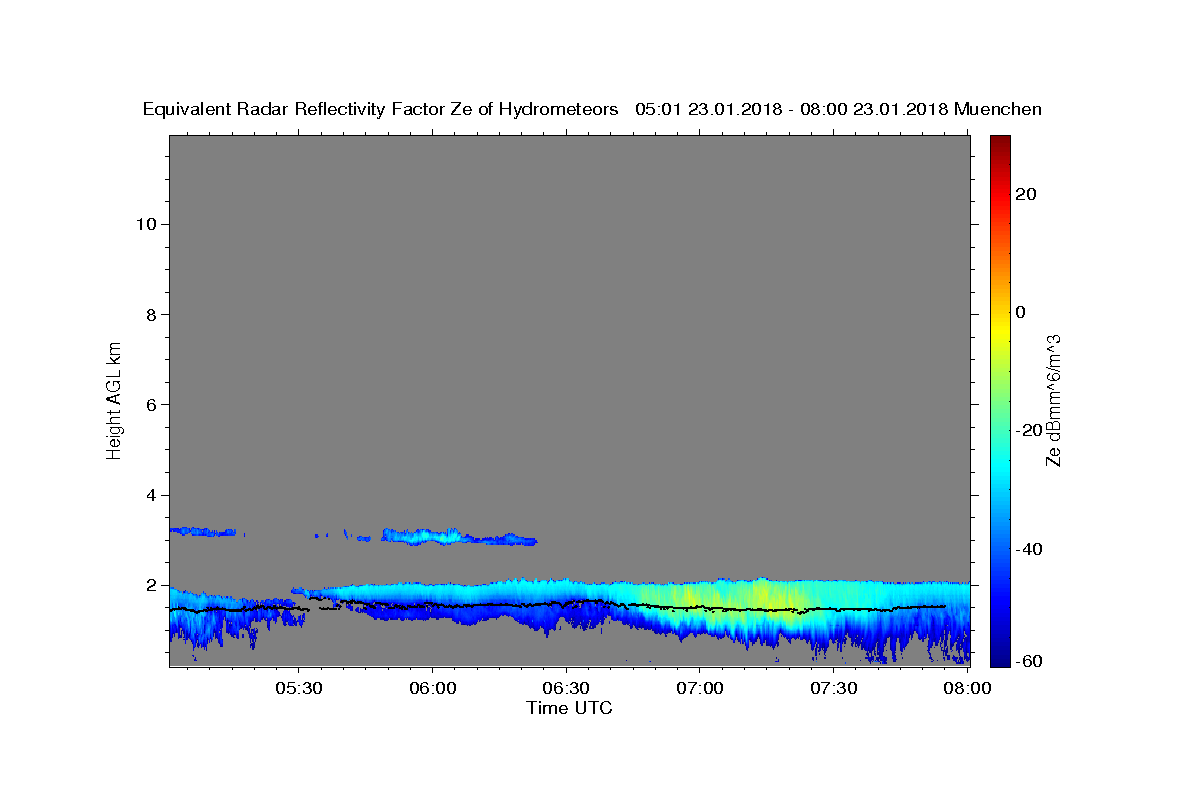
Task: Click the black cloud-base line near 06:30
Action: [x=566, y=603]
